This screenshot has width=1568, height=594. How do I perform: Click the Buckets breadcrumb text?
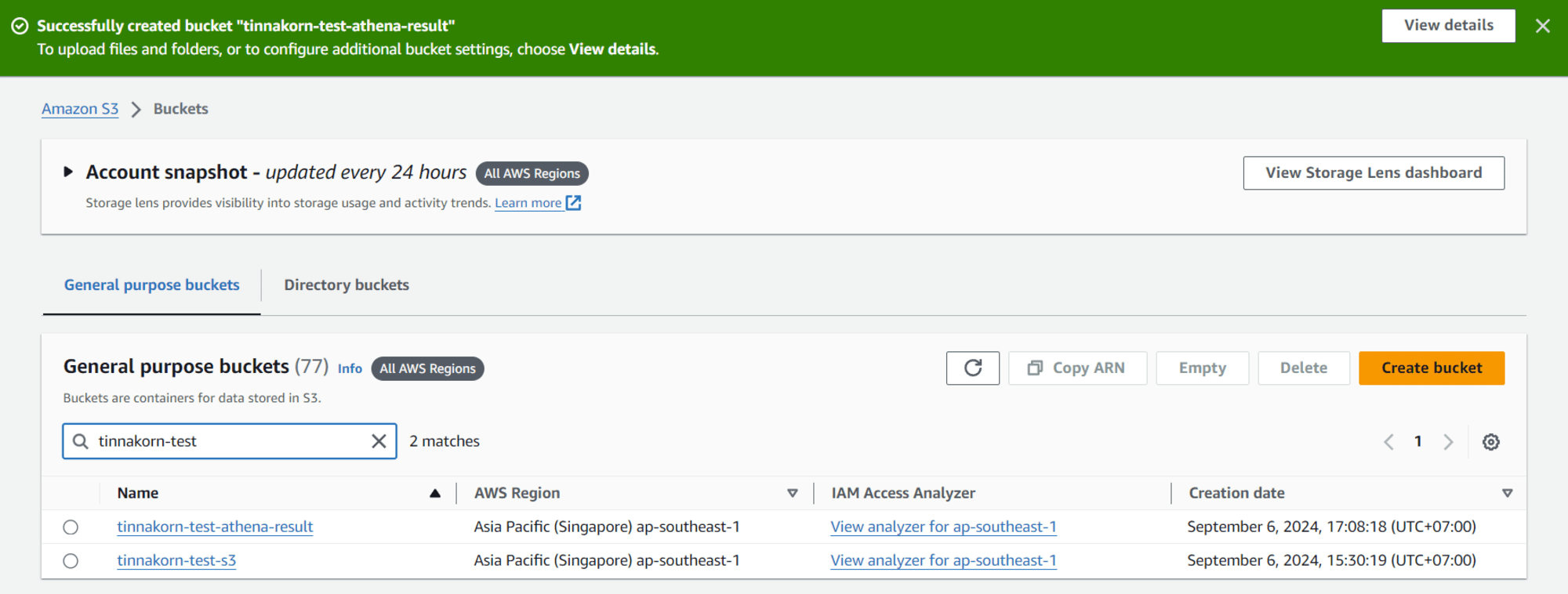[x=181, y=109]
